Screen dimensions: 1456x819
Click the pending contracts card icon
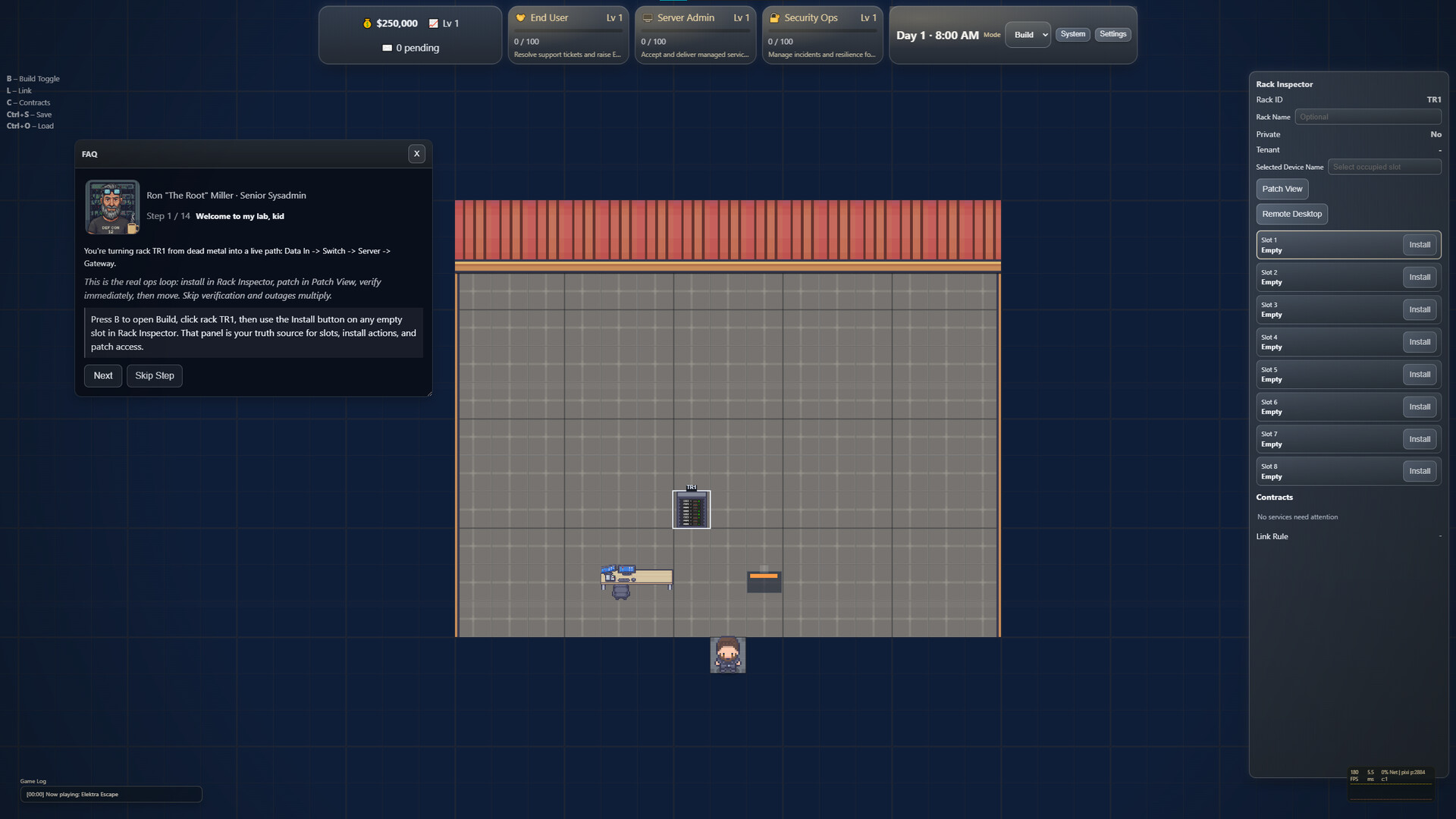tap(387, 48)
